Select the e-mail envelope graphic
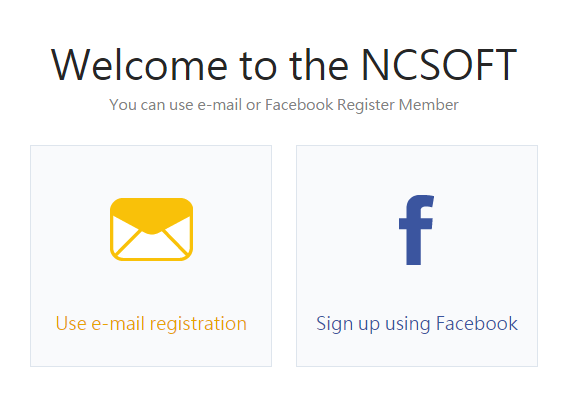Viewport: 566px width, 393px height. [151, 229]
